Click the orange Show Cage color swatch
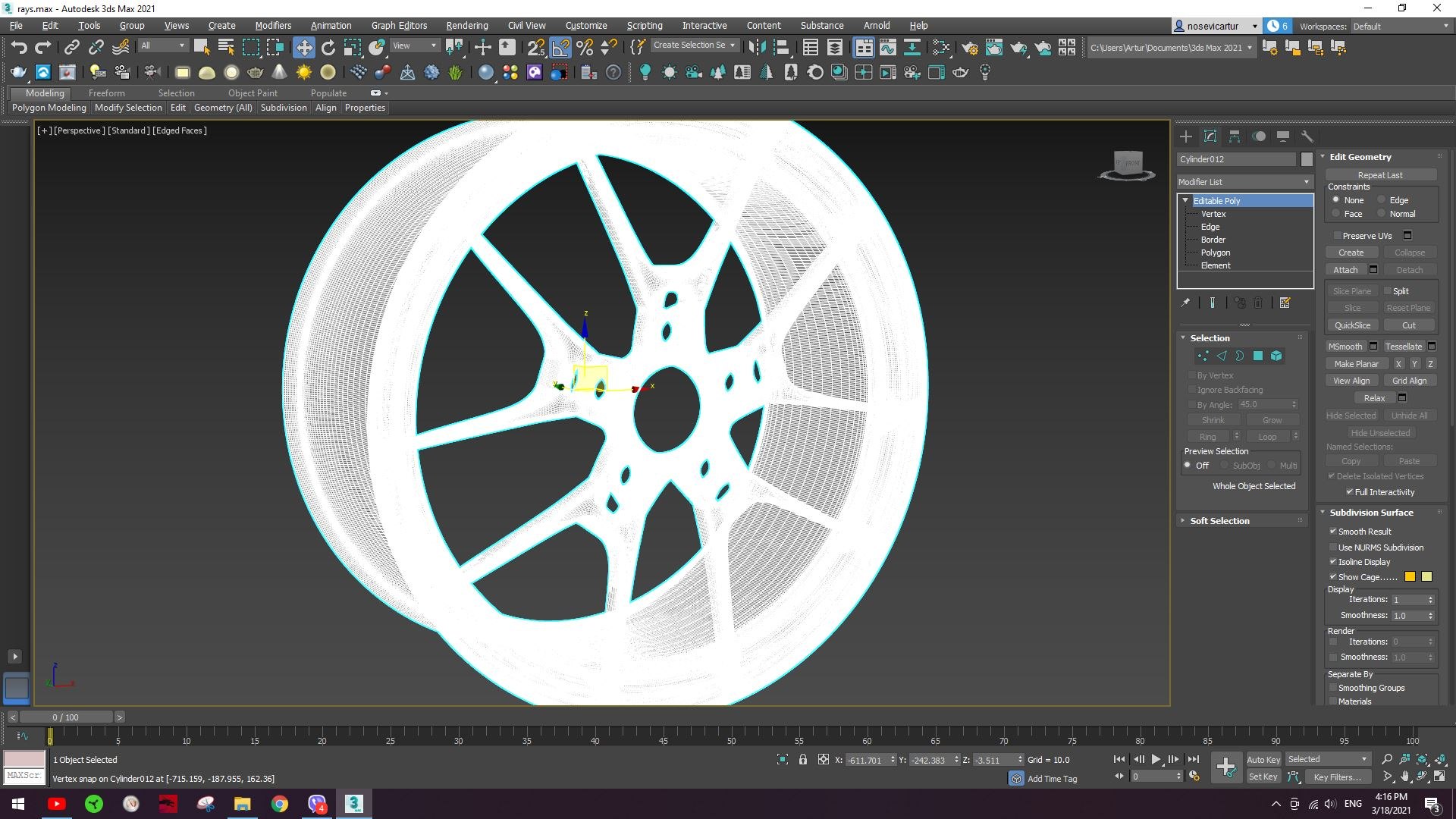This screenshot has width=1456, height=819. 1410,577
